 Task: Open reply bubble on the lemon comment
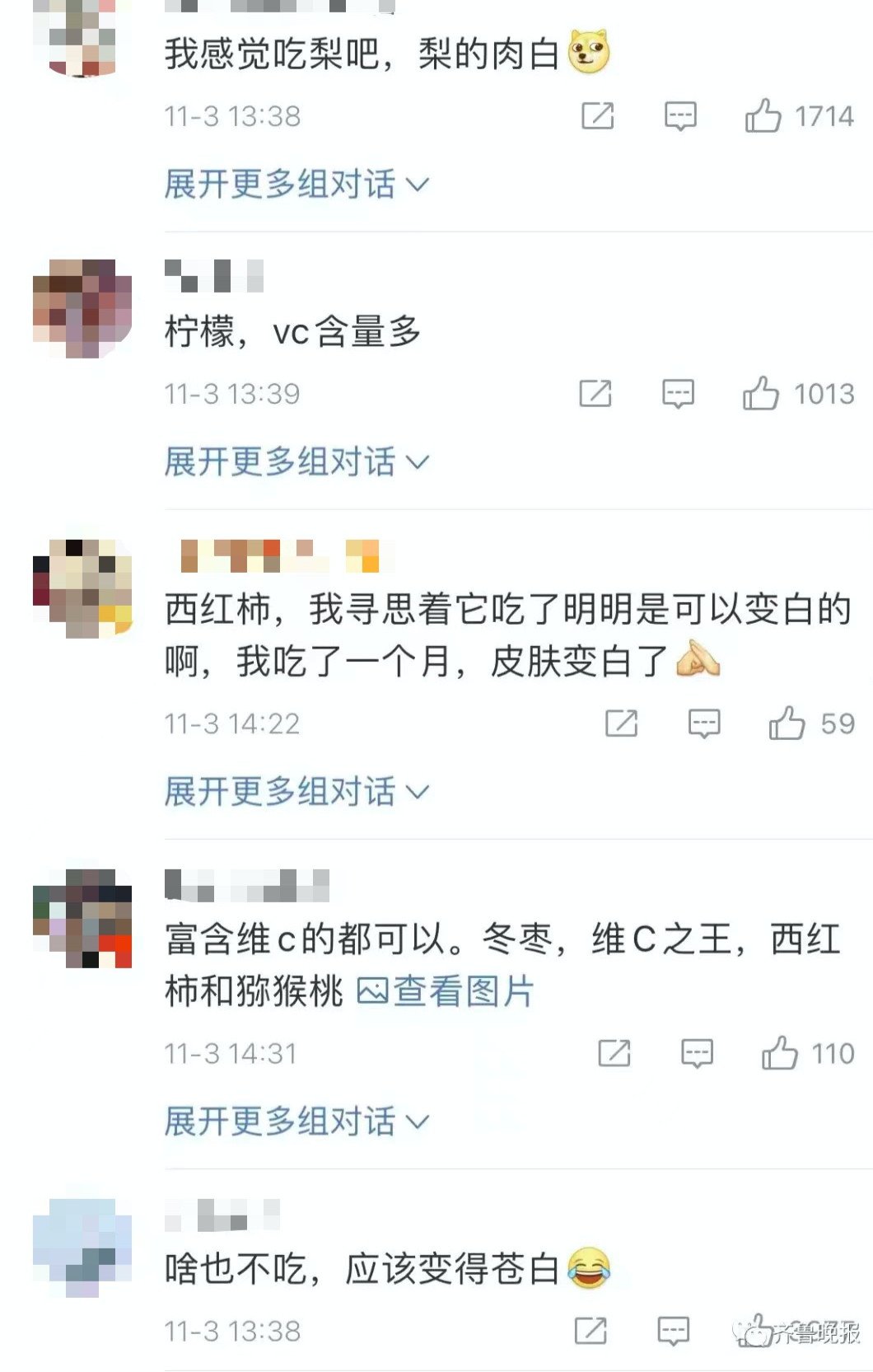[x=678, y=394]
